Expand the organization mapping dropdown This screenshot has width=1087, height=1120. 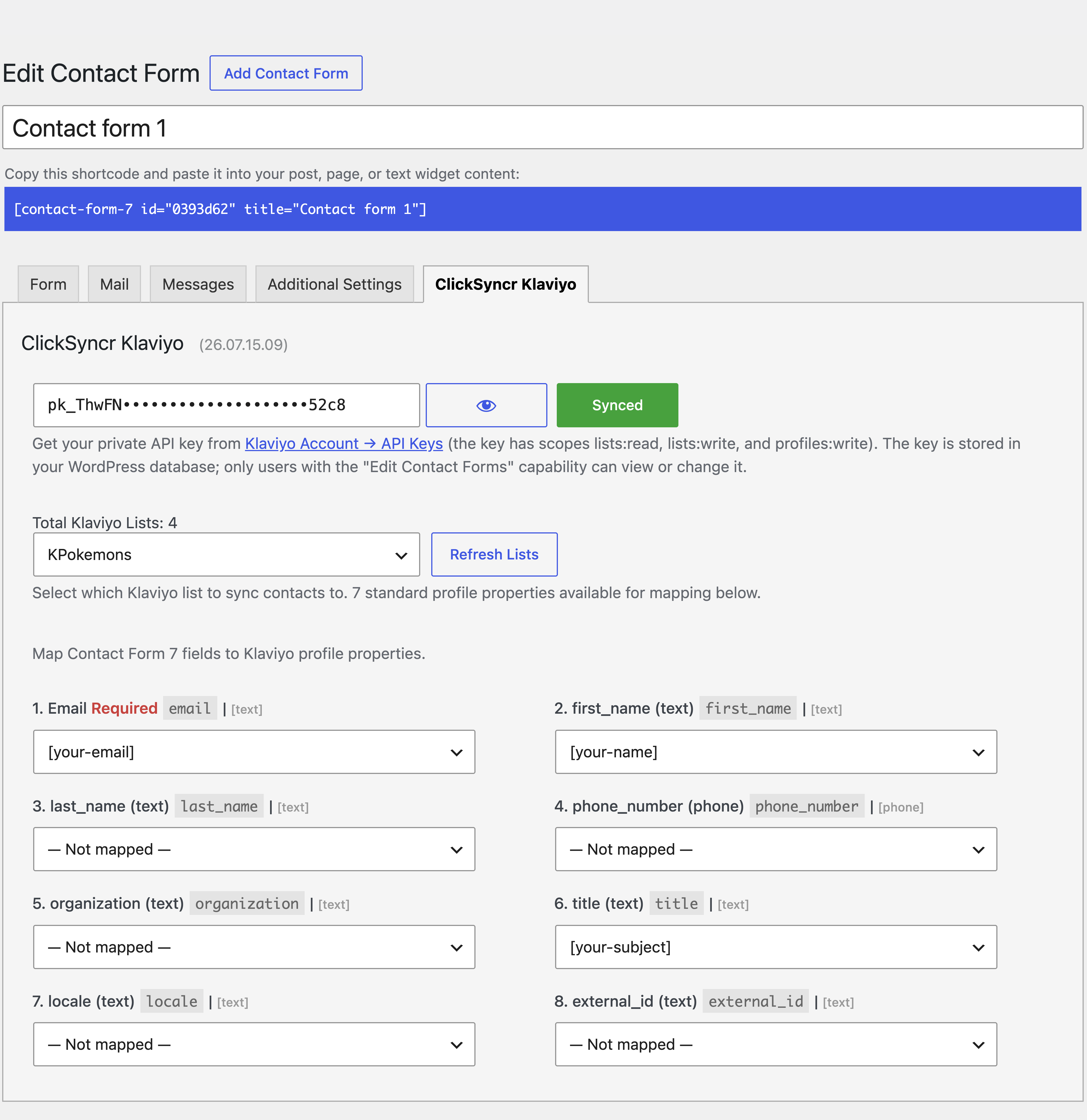(254, 947)
